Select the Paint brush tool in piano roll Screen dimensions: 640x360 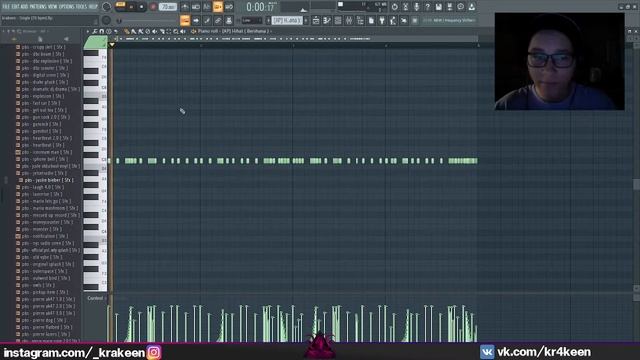pyautogui.click(x=133, y=31)
